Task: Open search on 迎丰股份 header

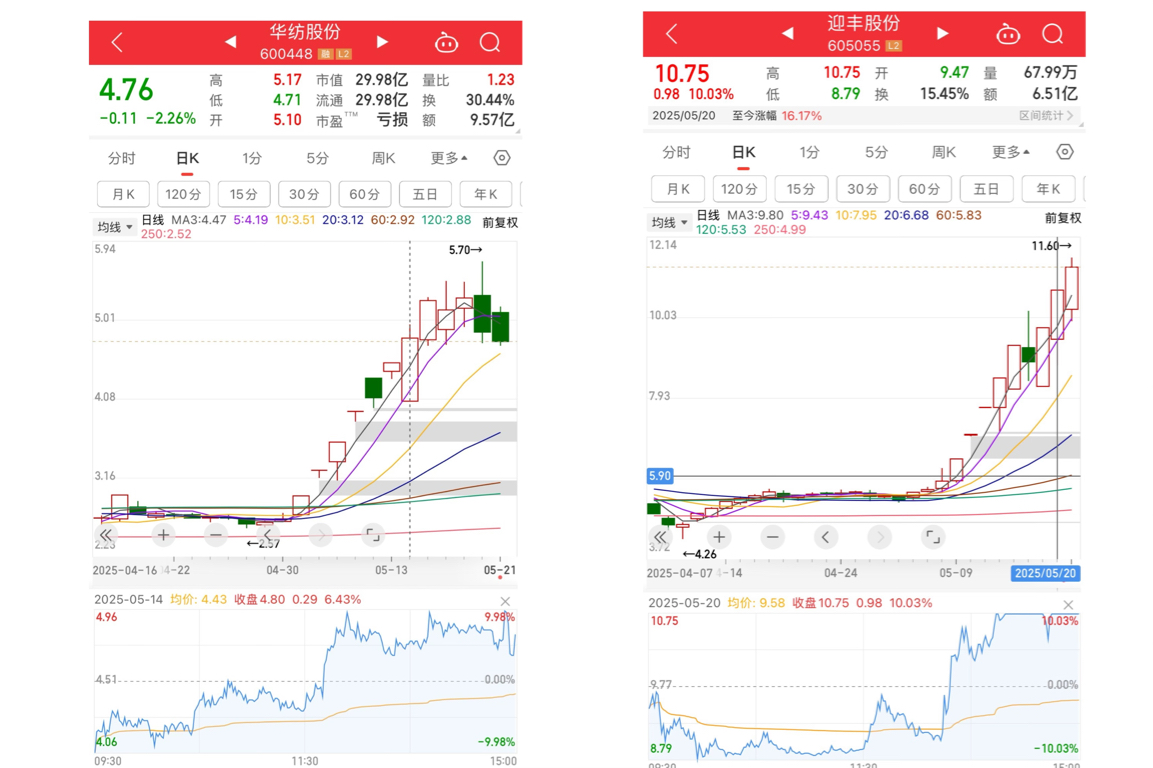Action: coord(1053,34)
